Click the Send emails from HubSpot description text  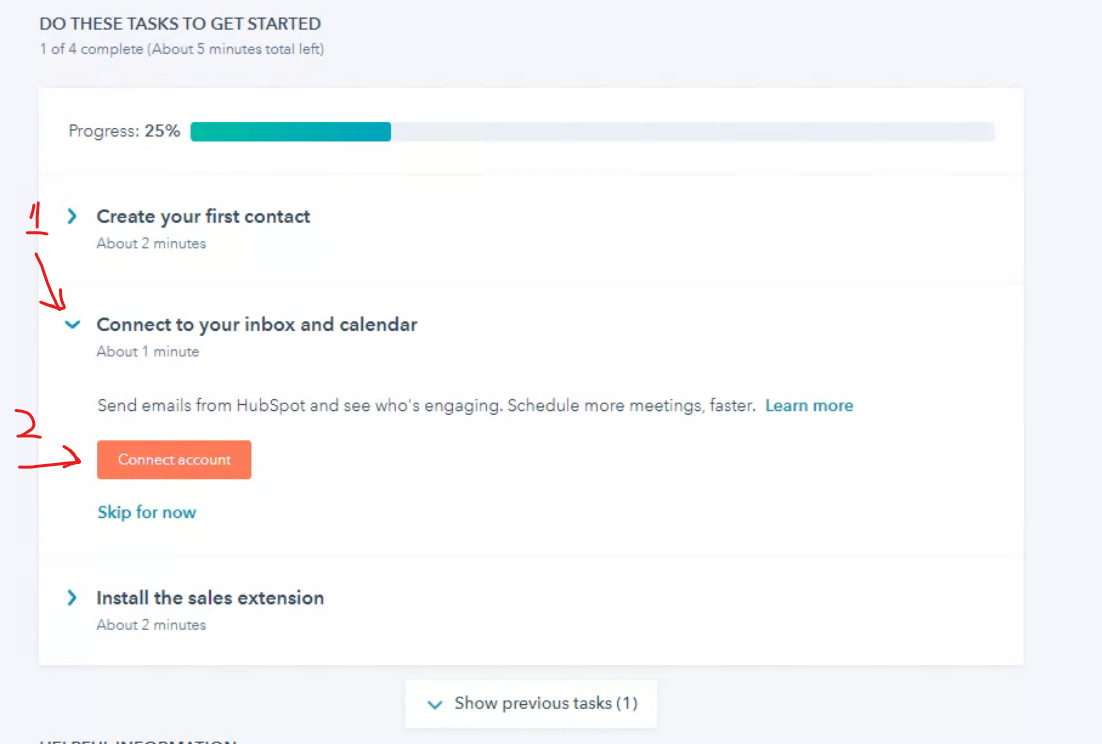coord(426,405)
